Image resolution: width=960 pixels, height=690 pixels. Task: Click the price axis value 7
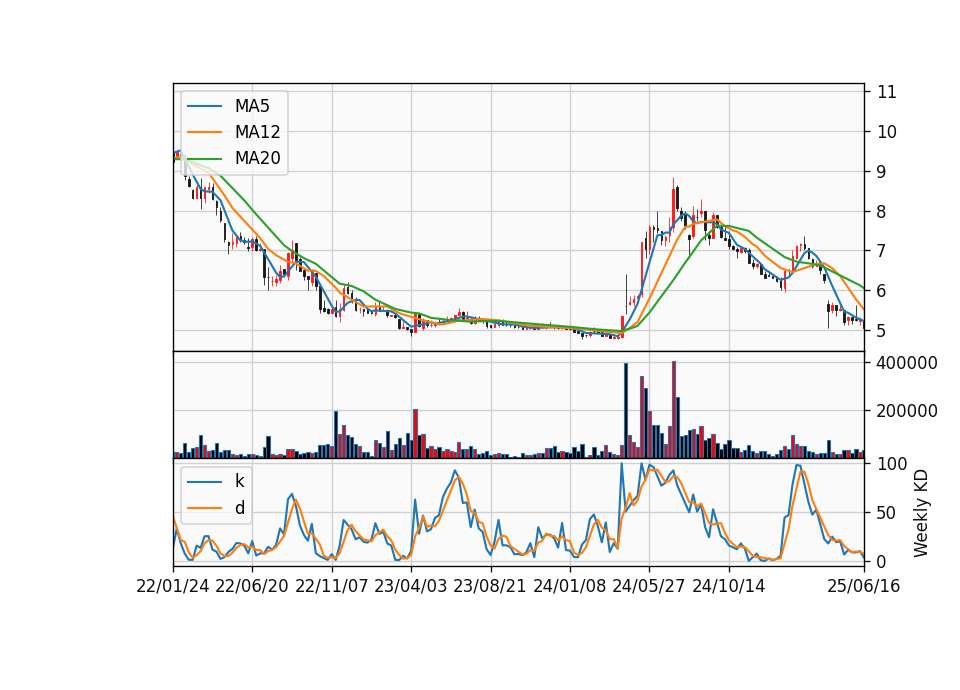pyautogui.click(x=882, y=252)
